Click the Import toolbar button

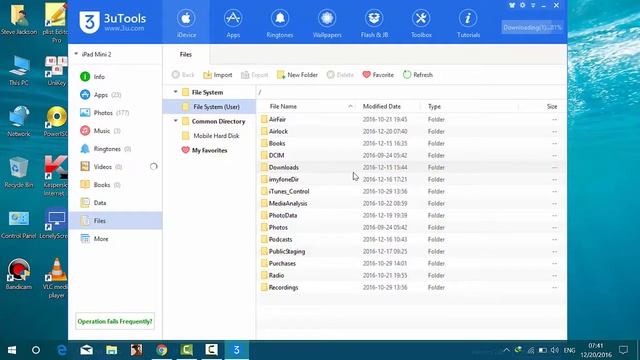point(218,75)
